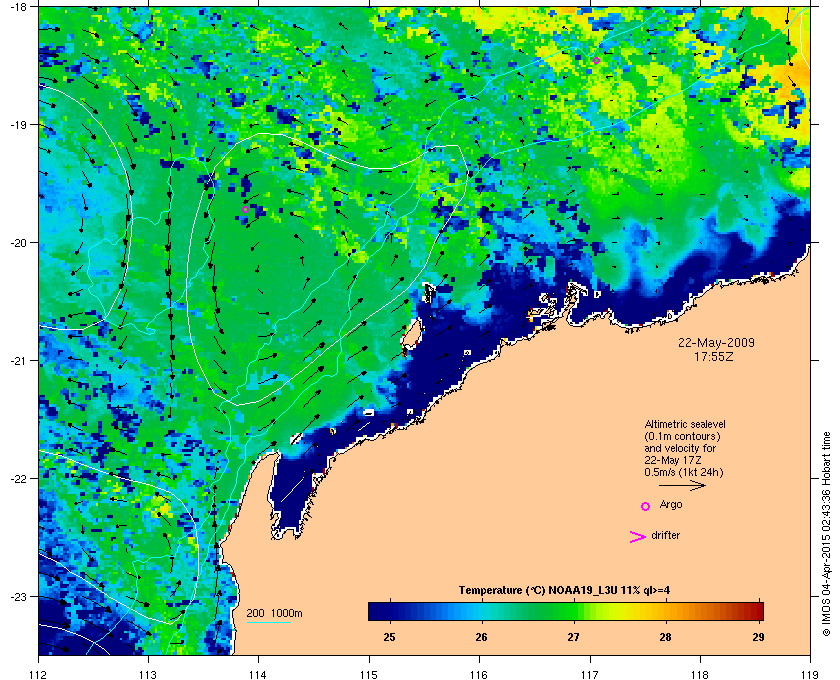Click the color bar value 29

[x=758, y=637]
